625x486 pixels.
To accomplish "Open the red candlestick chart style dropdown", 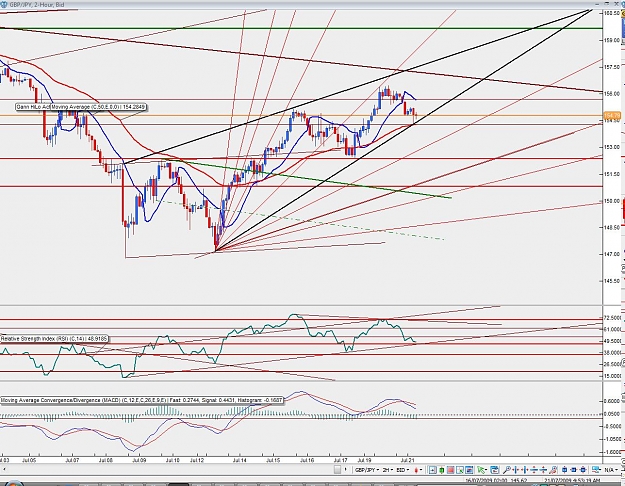I will [x=419, y=470].
